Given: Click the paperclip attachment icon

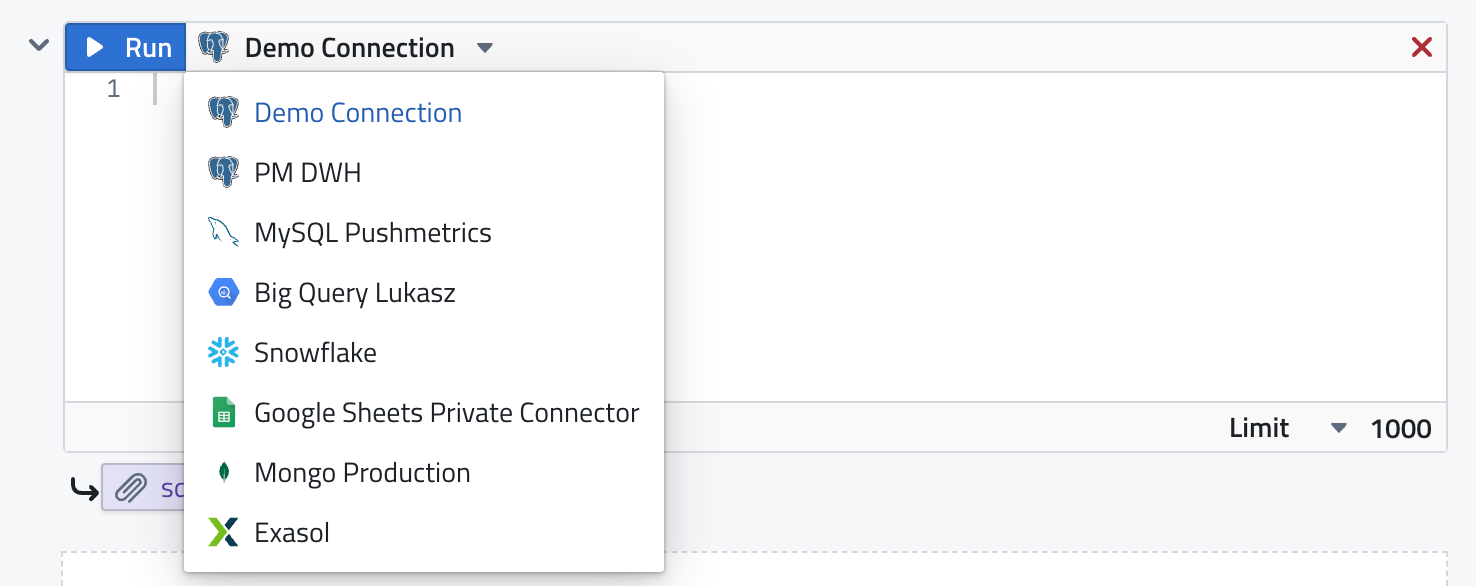Looking at the screenshot, I should click(x=130, y=488).
